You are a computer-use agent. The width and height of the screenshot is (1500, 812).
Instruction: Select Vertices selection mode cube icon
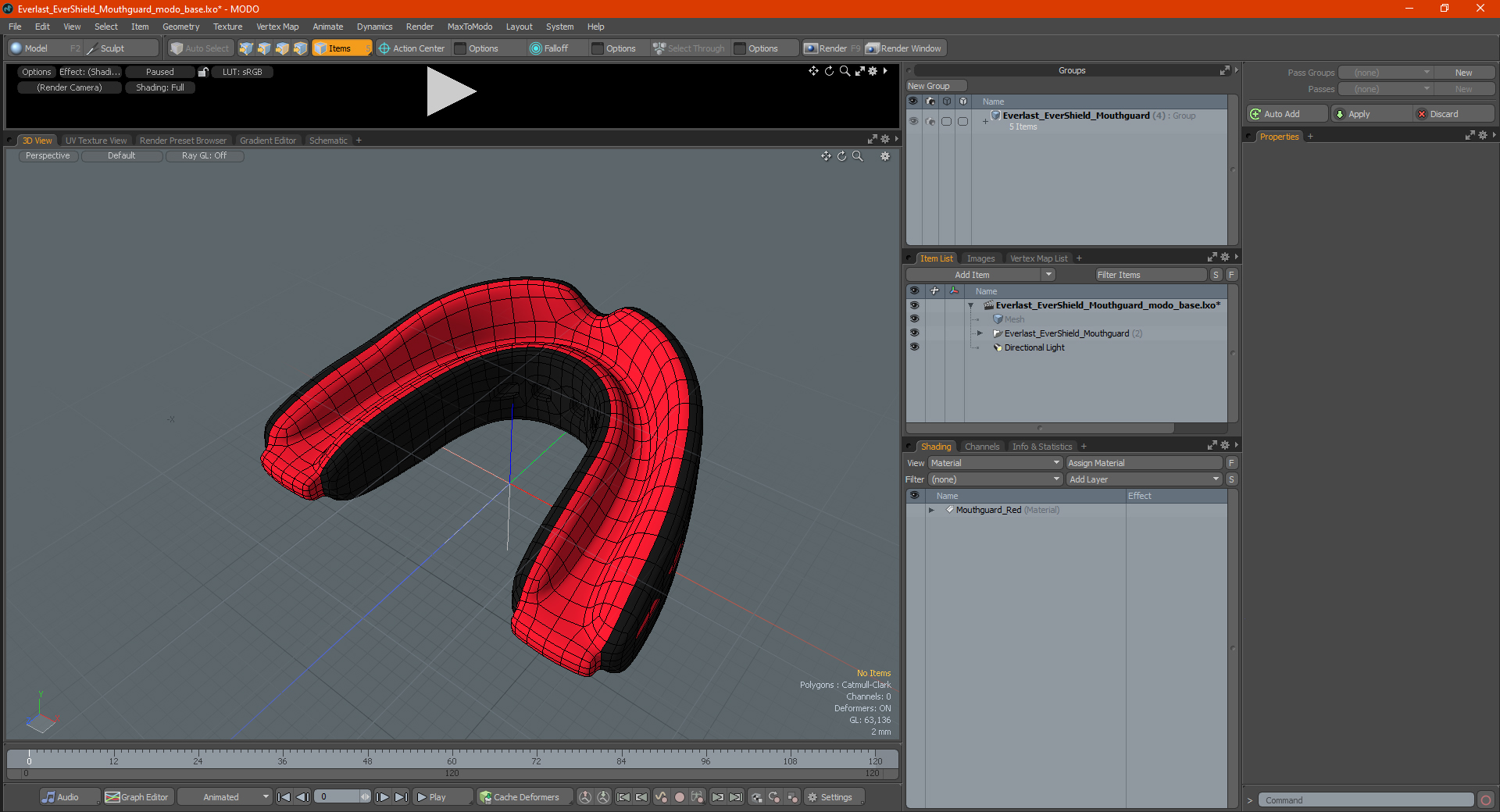pos(246,48)
